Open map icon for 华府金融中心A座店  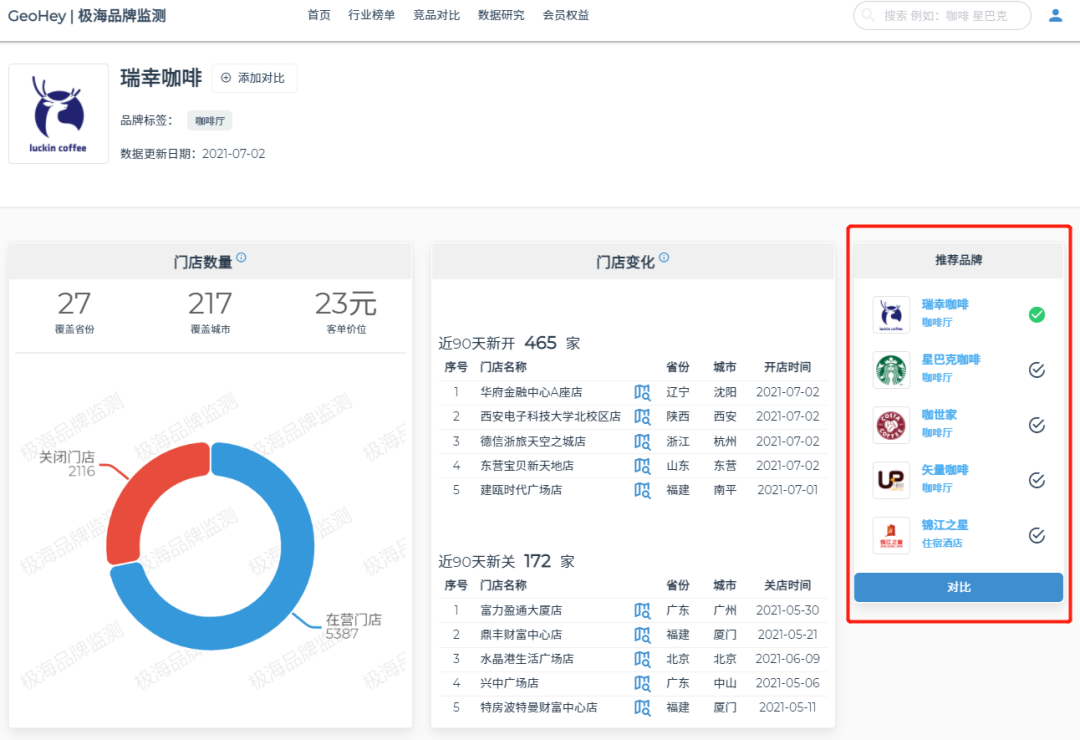click(642, 392)
